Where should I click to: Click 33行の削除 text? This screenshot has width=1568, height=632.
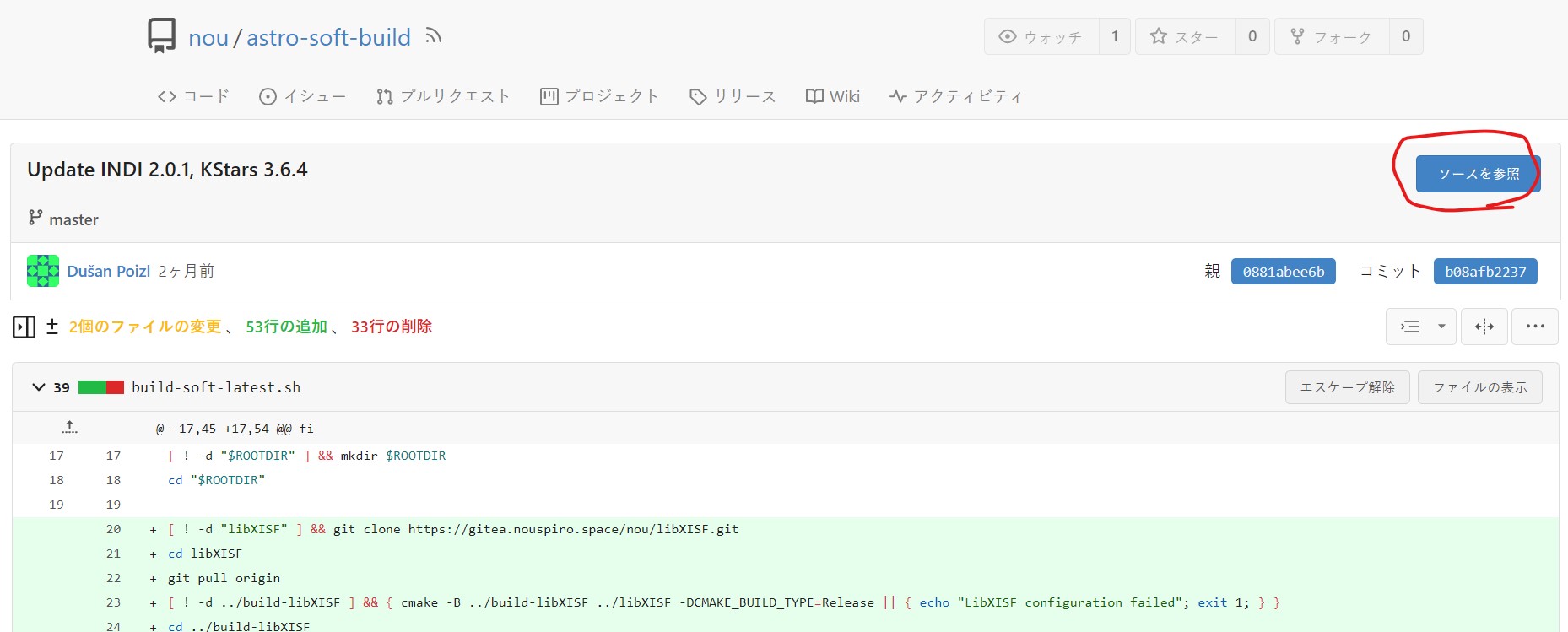(x=392, y=327)
